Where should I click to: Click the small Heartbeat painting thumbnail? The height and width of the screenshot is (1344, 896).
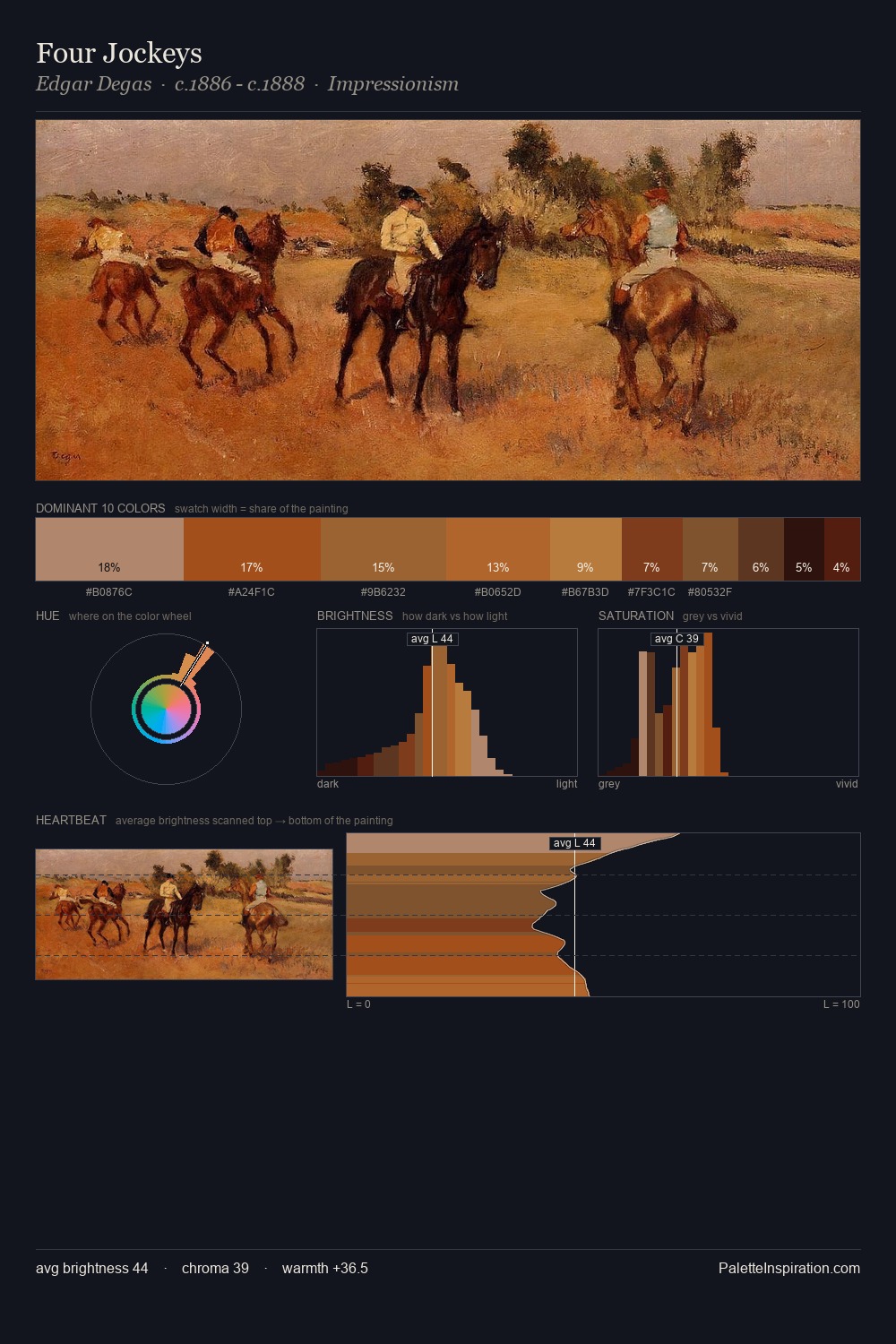point(184,914)
